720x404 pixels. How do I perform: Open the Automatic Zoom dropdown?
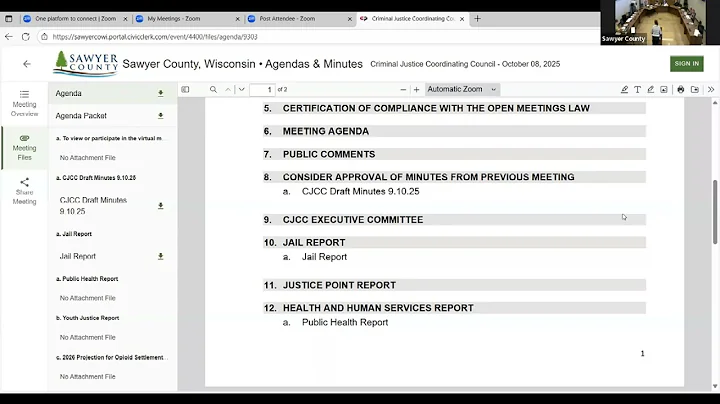(462, 89)
